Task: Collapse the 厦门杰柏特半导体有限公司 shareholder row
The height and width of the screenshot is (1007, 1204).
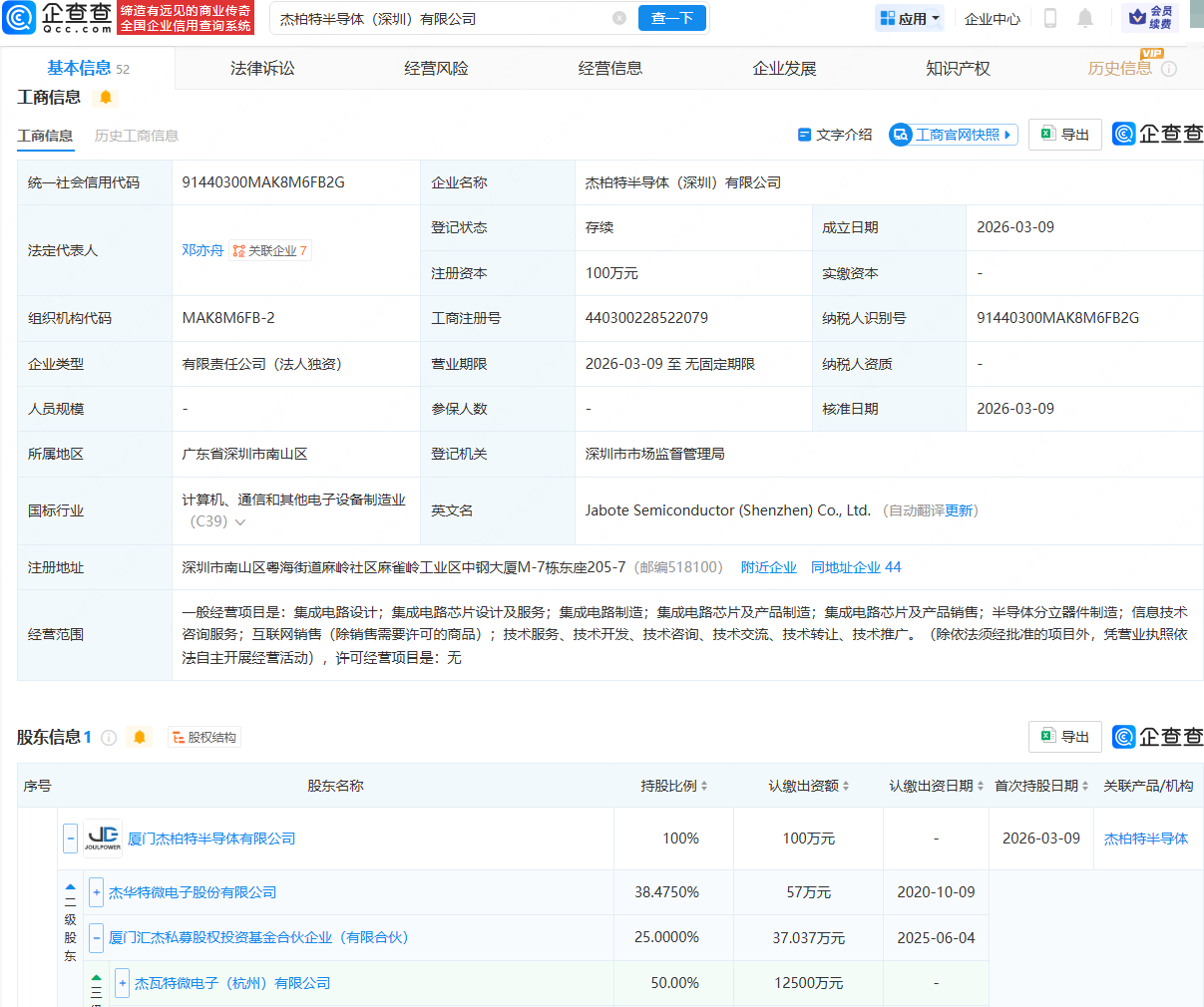Action: (69, 838)
